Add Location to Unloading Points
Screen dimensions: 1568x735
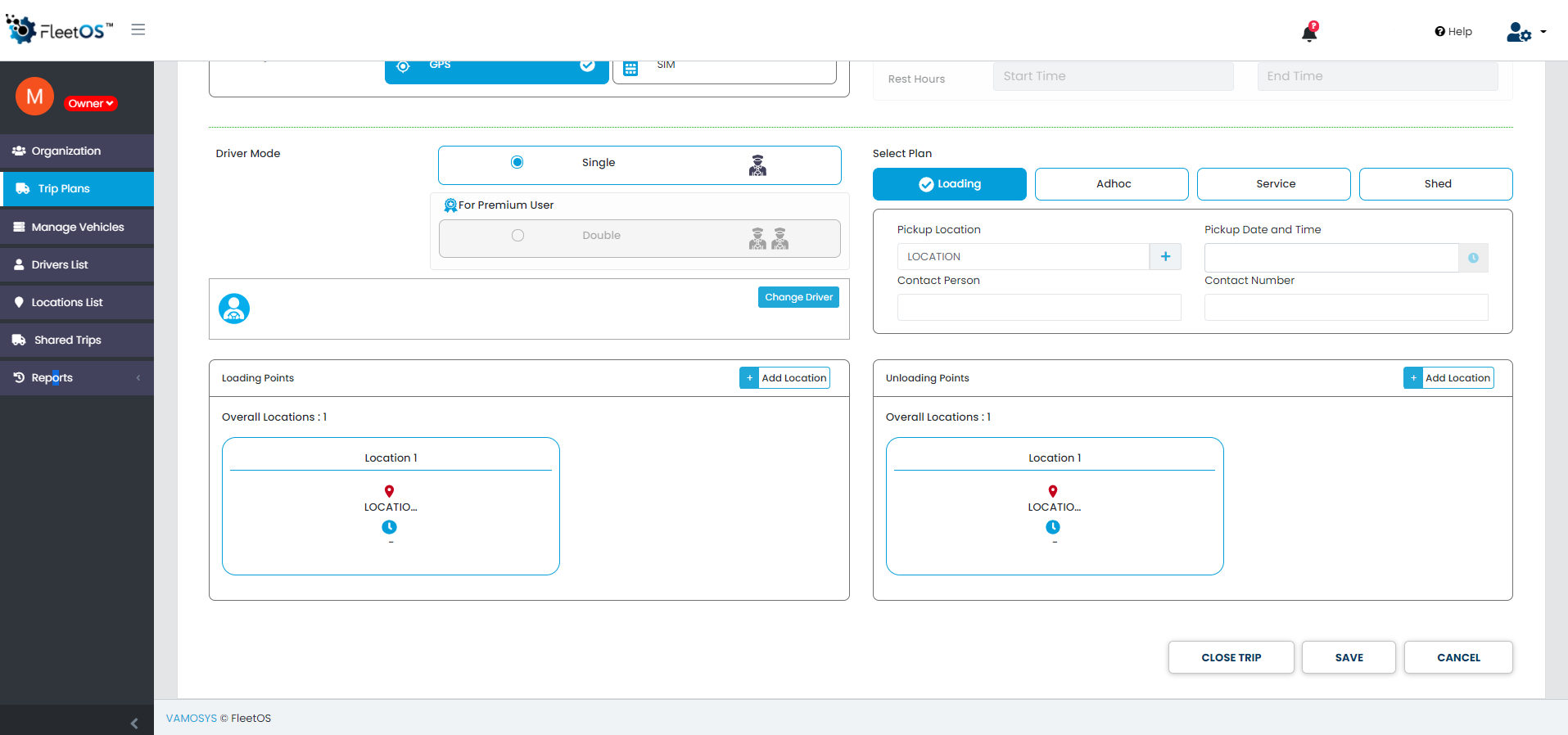coord(1448,378)
